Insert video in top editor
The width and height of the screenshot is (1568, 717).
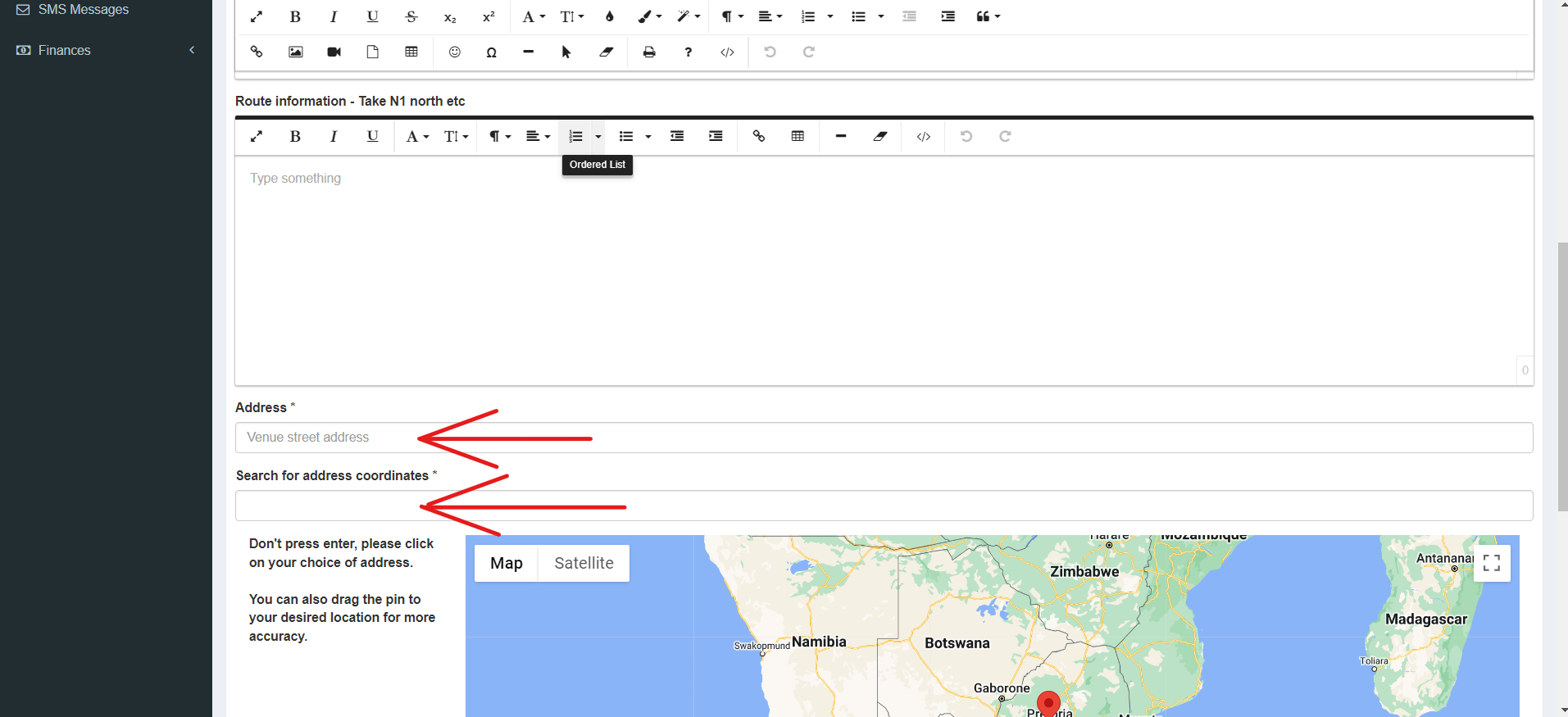[334, 52]
